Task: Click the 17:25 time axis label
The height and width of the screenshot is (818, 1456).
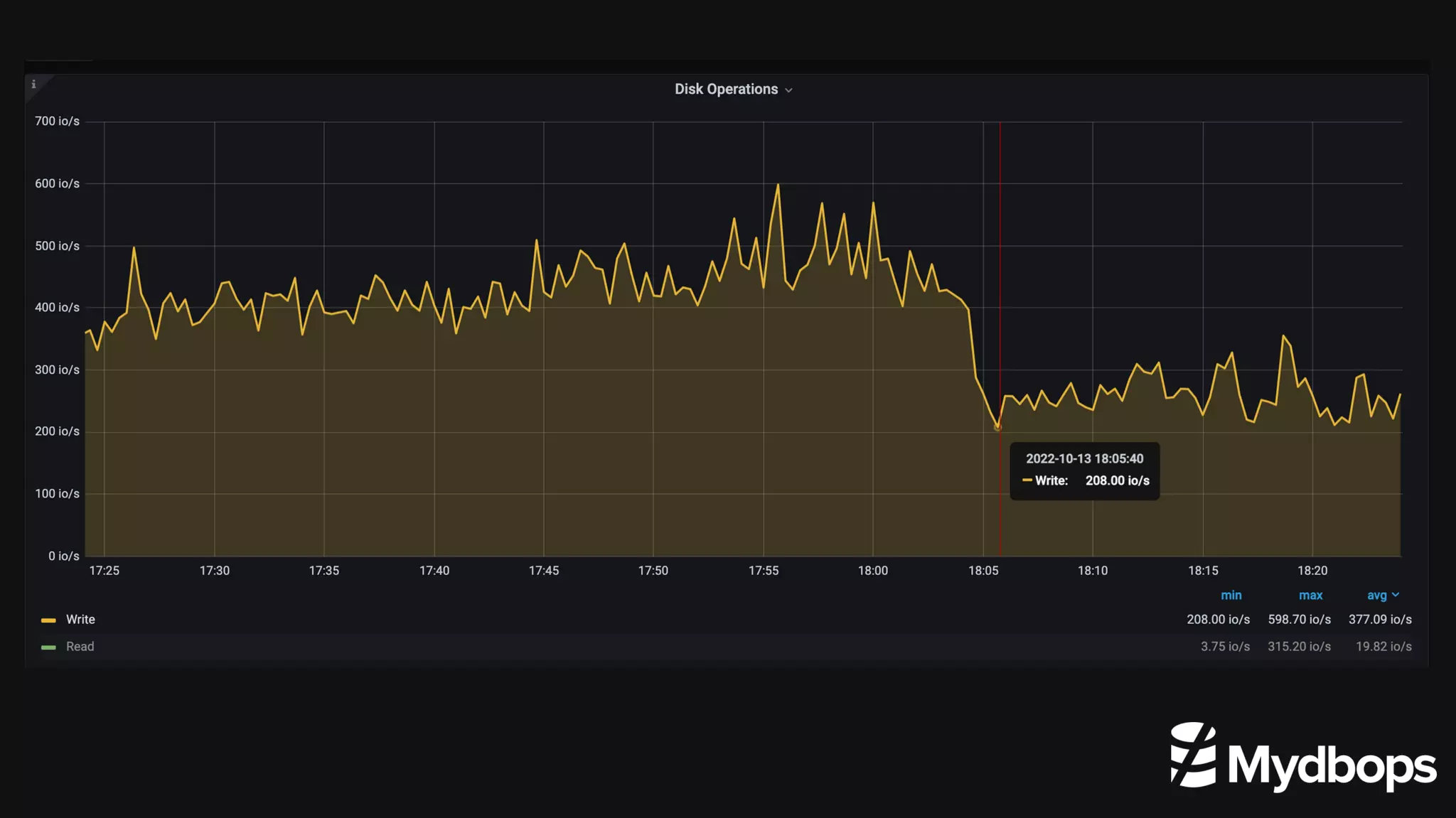Action: point(104,571)
